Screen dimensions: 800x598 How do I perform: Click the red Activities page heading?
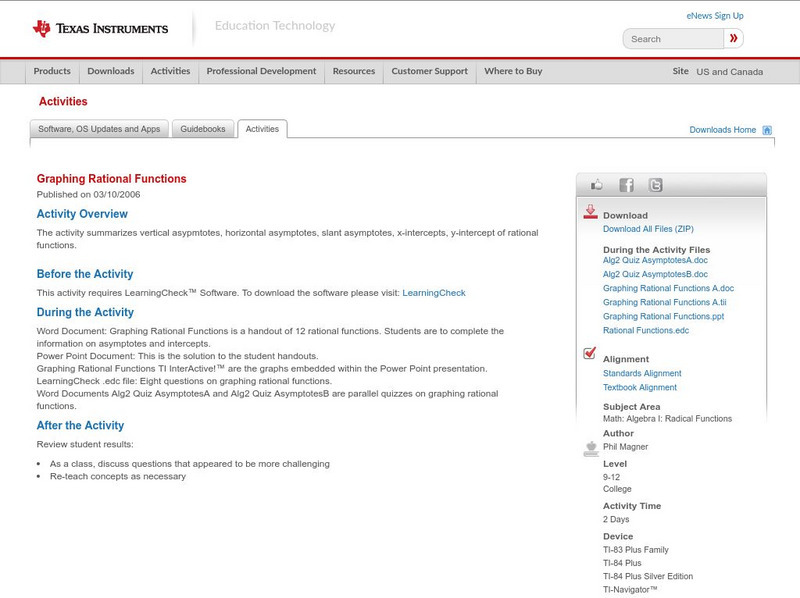tap(63, 102)
